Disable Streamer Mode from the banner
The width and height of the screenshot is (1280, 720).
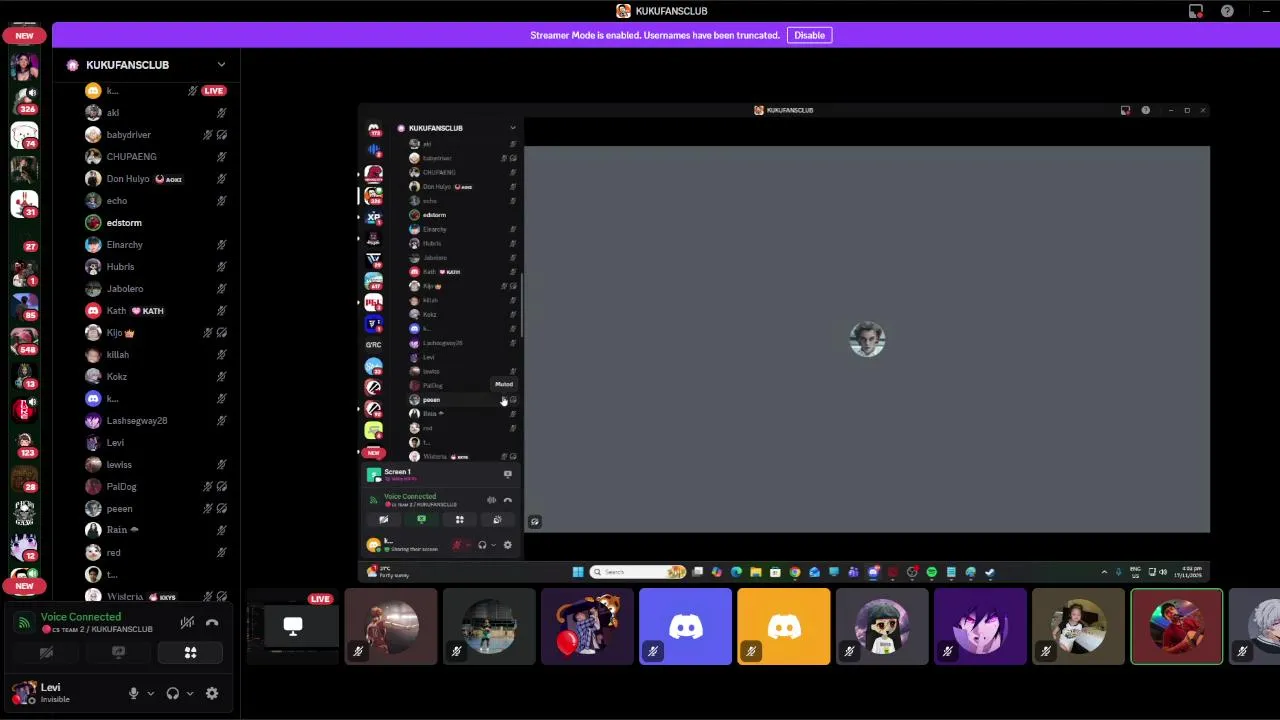point(809,35)
